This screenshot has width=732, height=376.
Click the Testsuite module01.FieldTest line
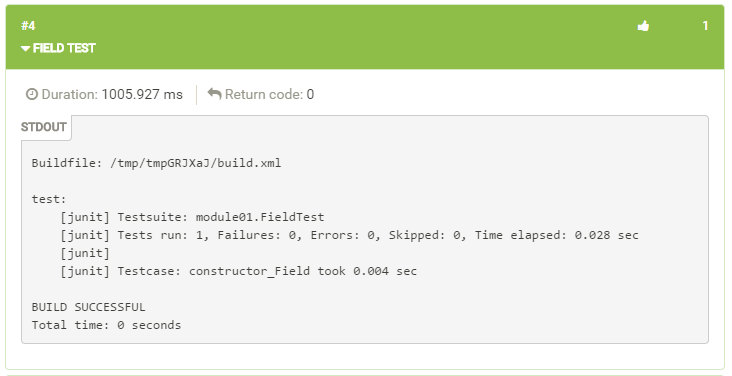point(192,217)
